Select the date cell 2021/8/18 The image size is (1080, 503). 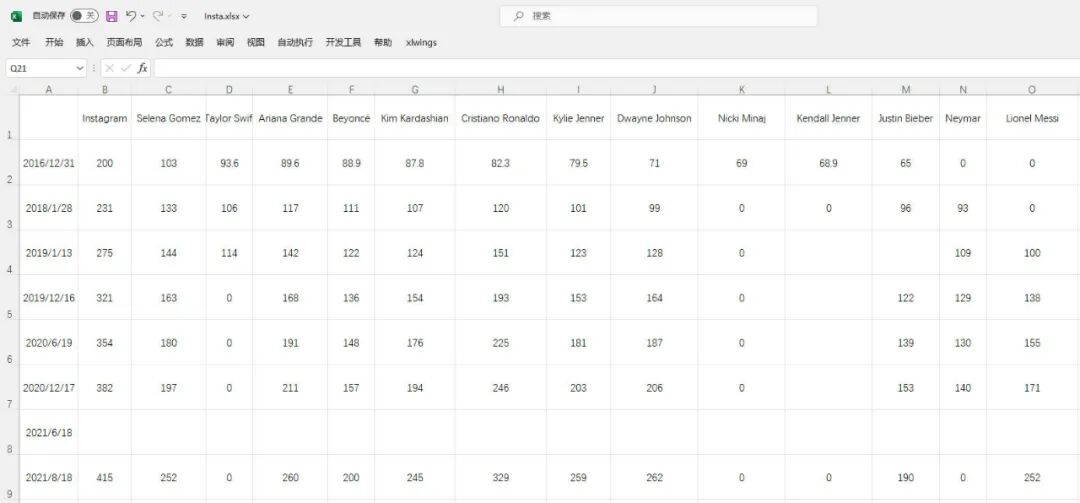click(48, 477)
